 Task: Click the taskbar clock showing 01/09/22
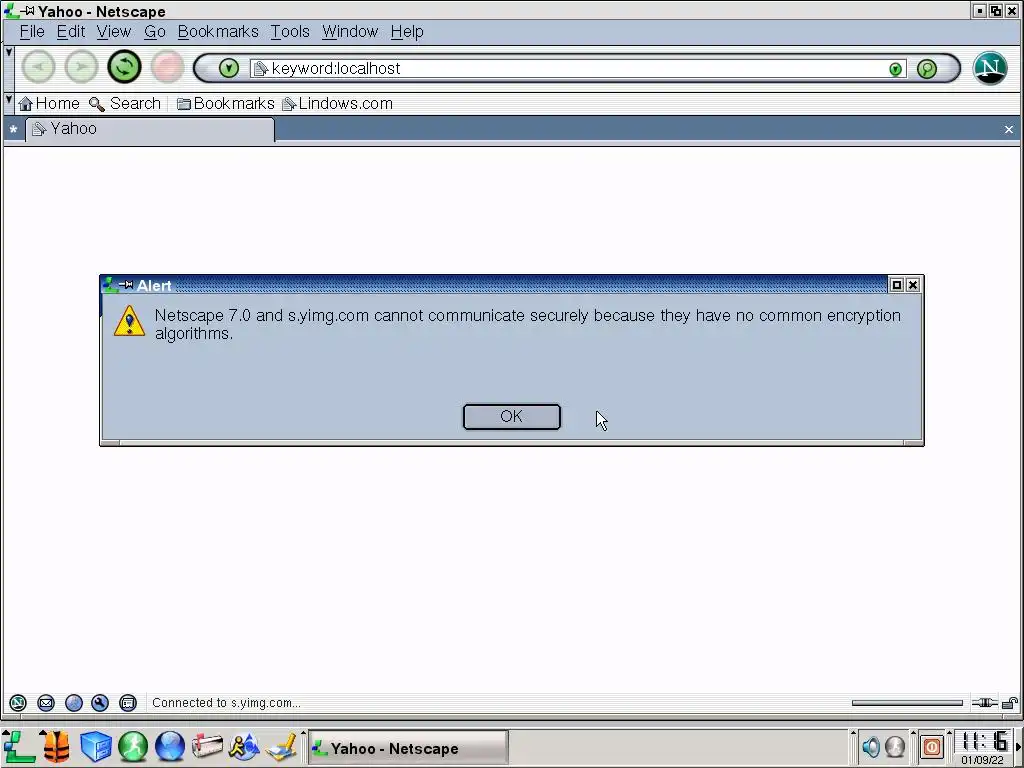(984, 747)
